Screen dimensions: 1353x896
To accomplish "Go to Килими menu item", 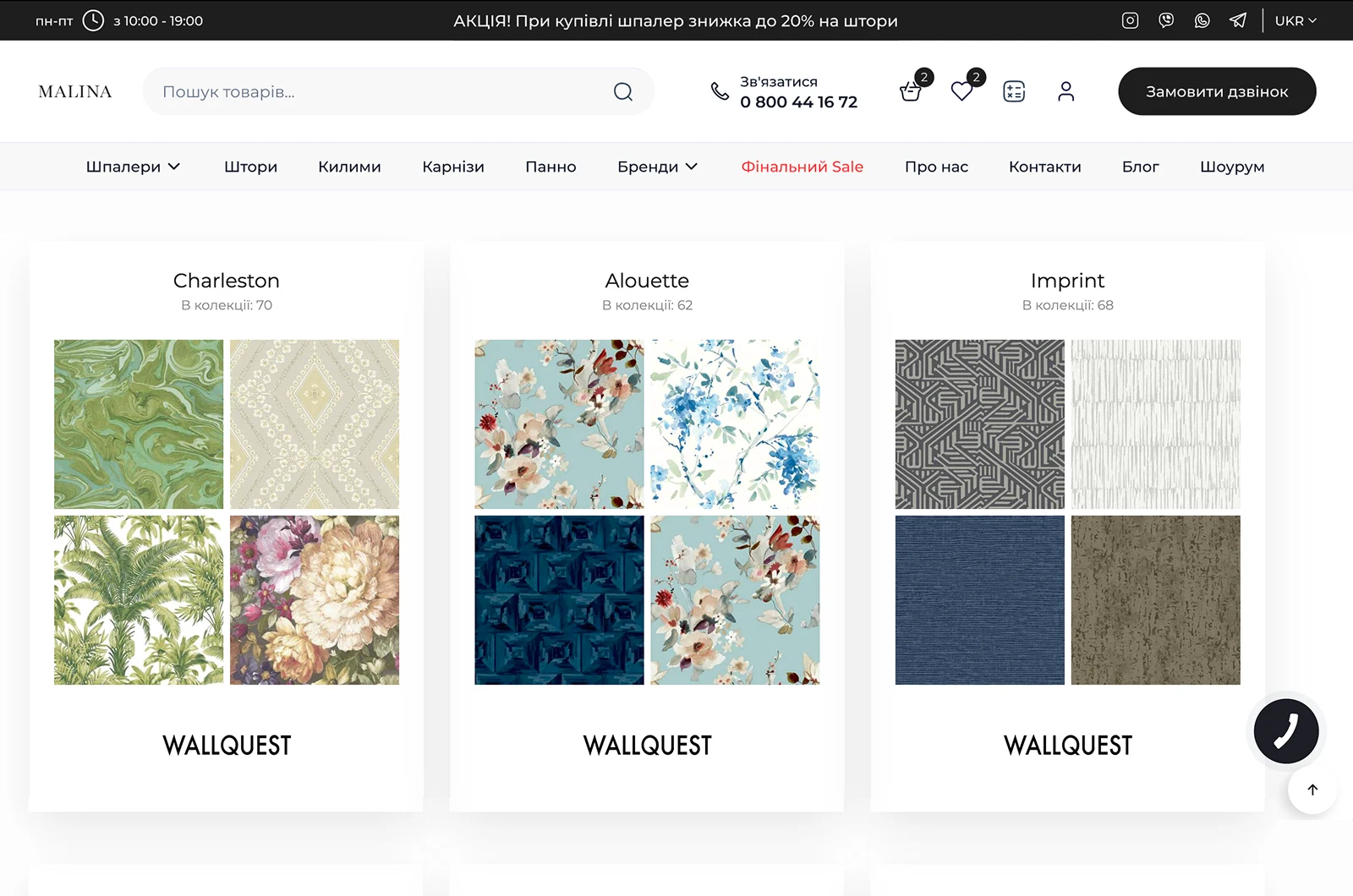I will pos(349,167).
